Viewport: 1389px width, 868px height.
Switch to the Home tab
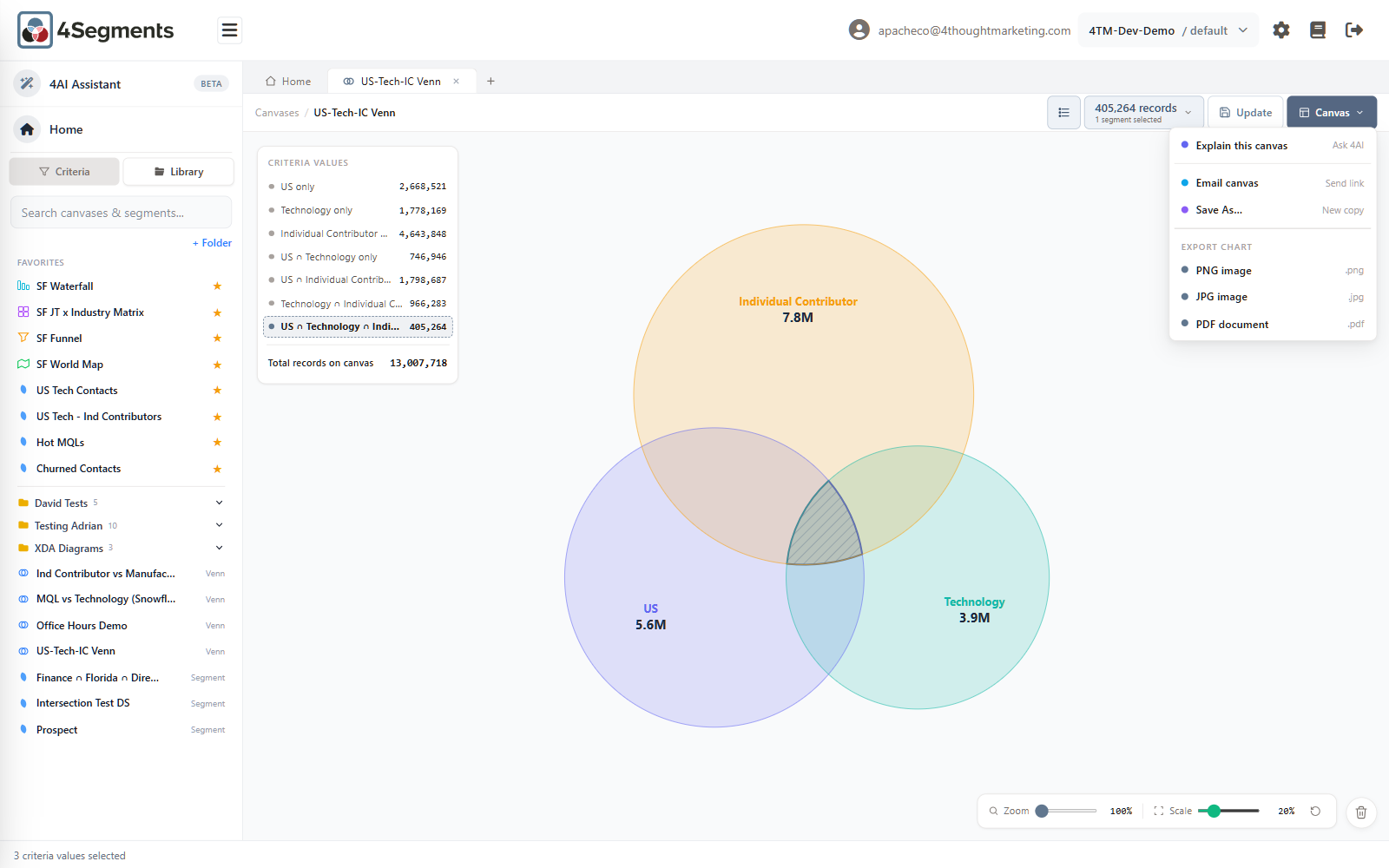pyautogui.click(x=288, y=81)
